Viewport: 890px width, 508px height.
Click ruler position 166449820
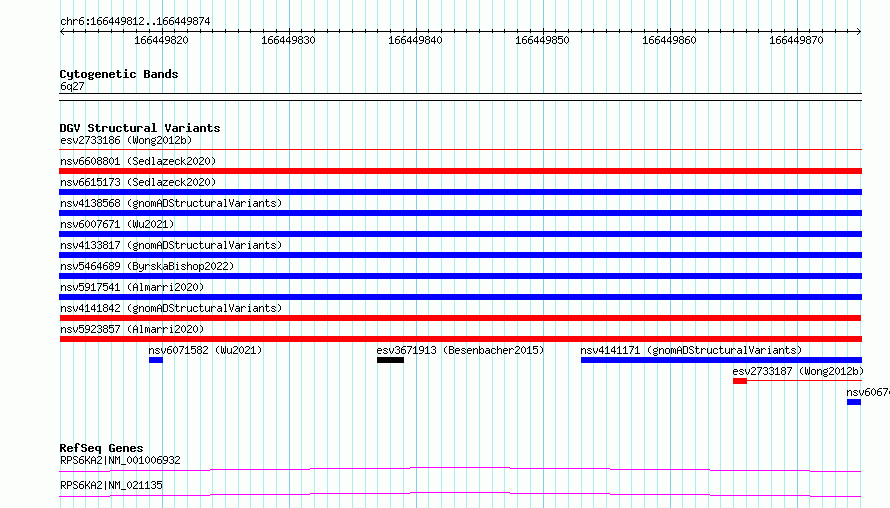(161, 40)
